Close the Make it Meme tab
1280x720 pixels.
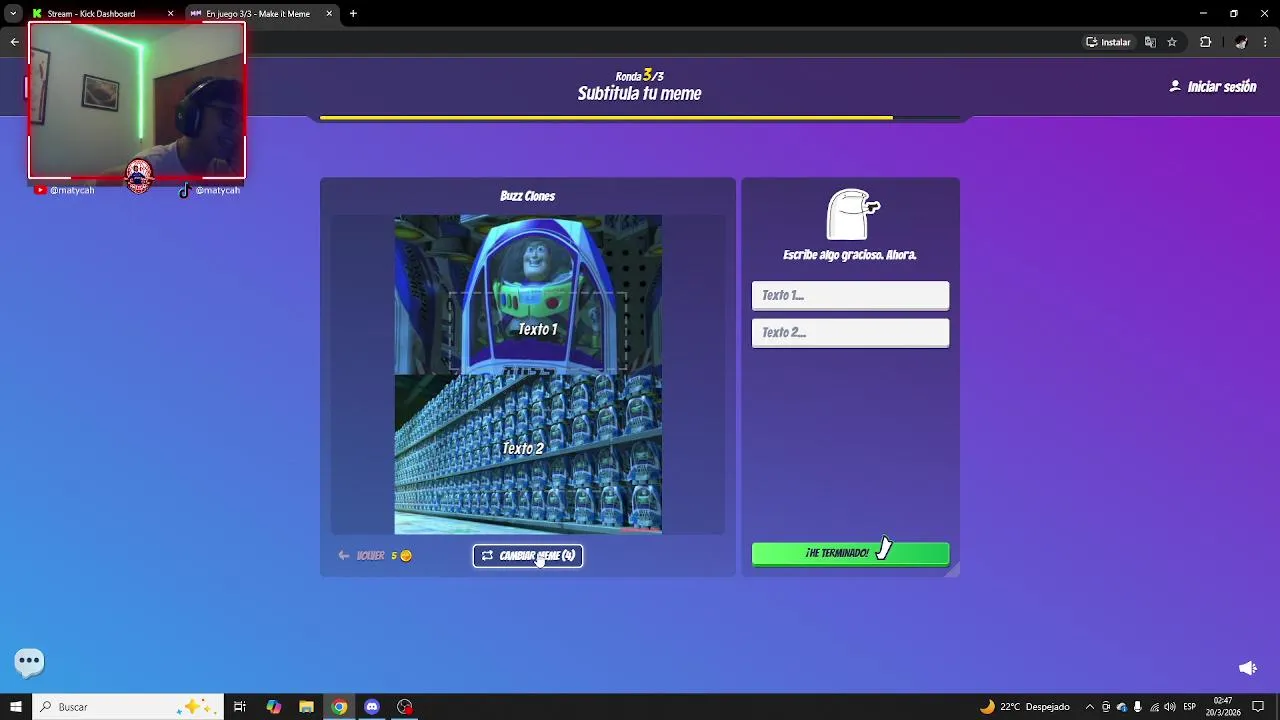click(329, 14)
